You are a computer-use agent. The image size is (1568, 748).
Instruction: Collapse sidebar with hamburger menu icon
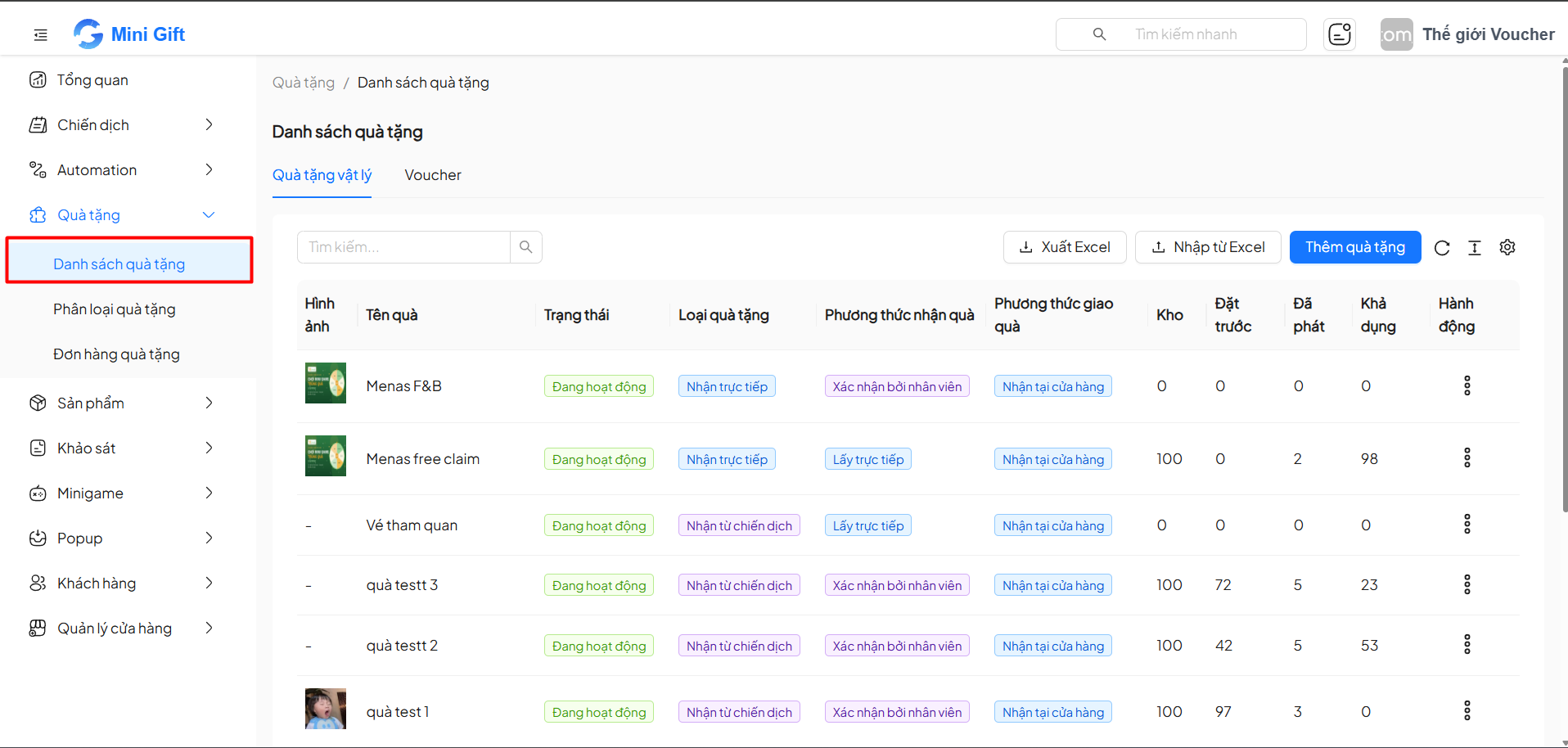[40, 34]
